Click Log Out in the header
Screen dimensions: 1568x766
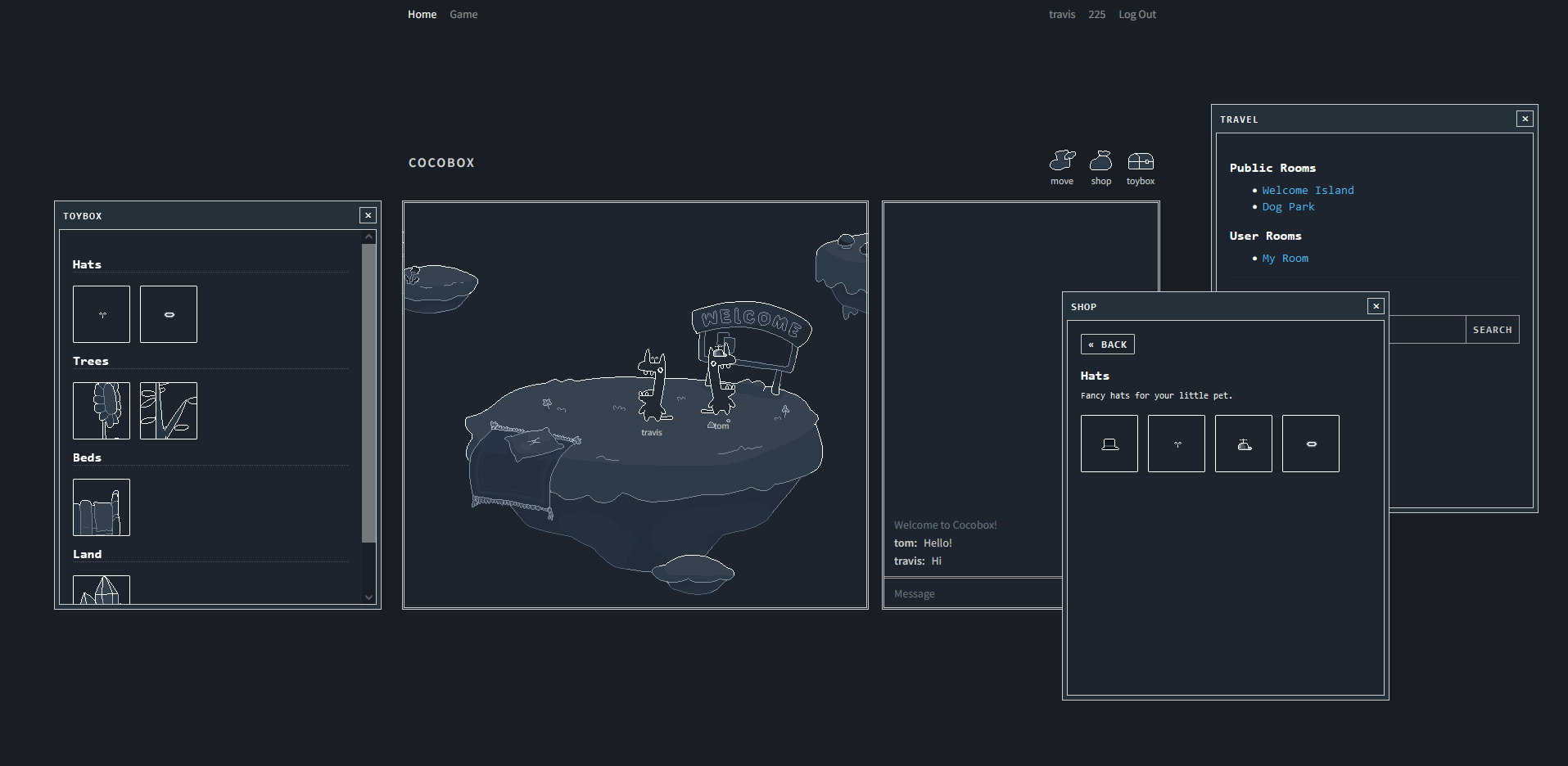point(1136,15)
